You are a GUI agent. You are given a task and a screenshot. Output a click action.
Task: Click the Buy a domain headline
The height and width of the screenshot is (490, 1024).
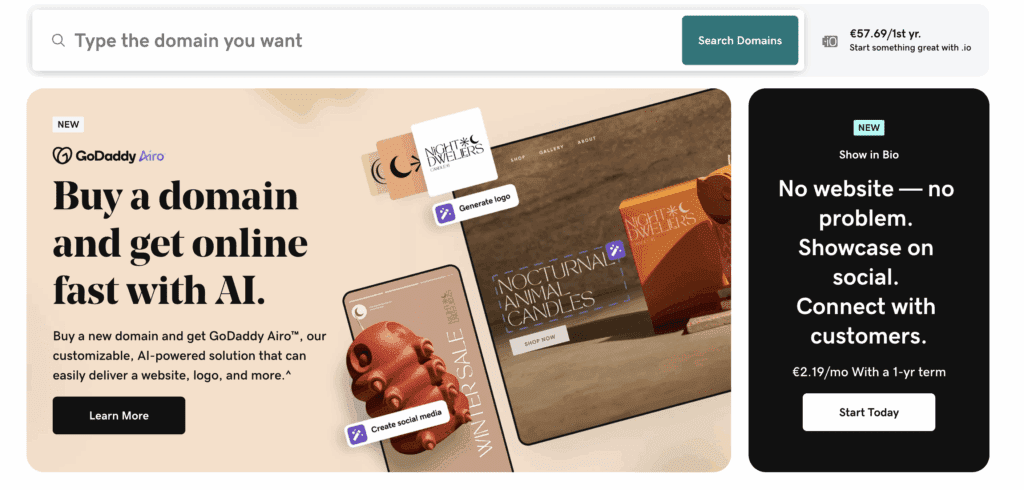click(x=180, y=242)
